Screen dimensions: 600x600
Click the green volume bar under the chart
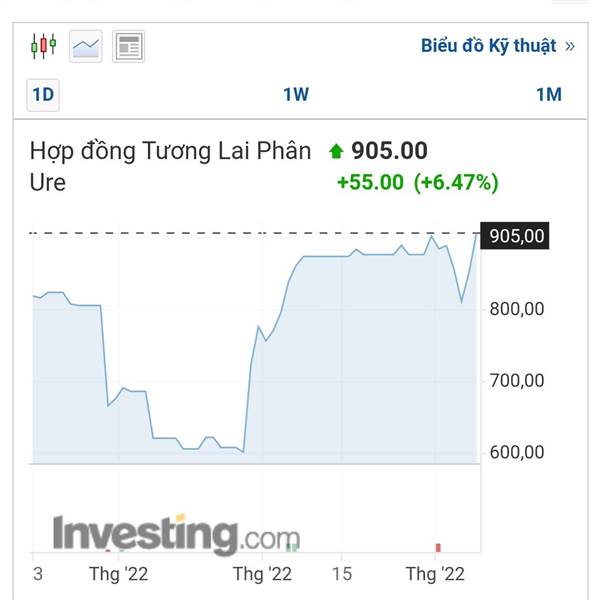[292, 548]
